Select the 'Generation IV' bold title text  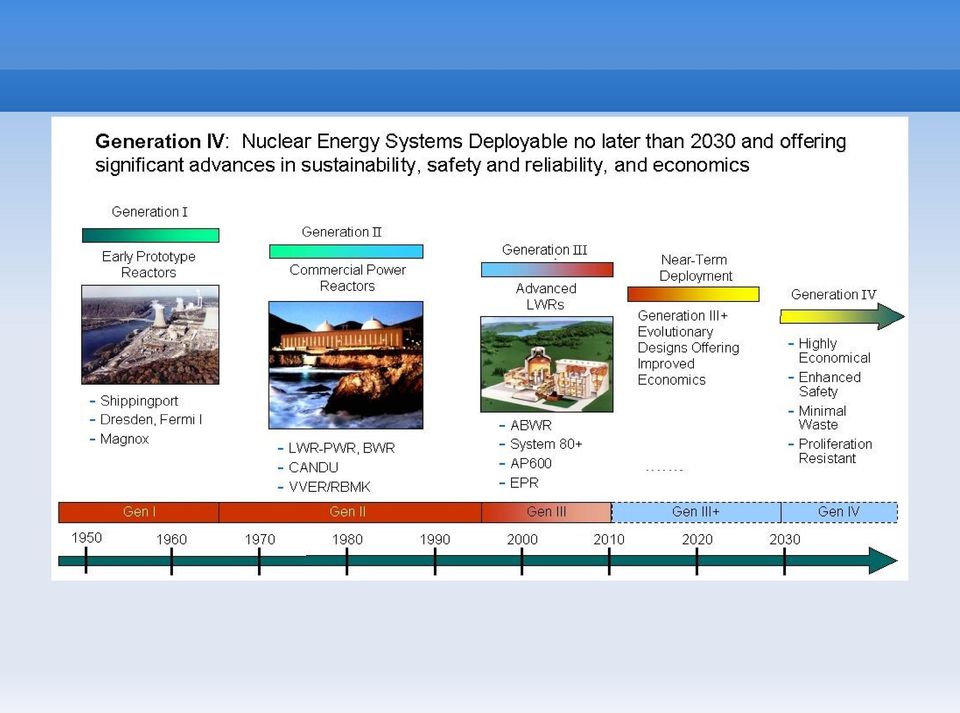(x=160, y=141)
